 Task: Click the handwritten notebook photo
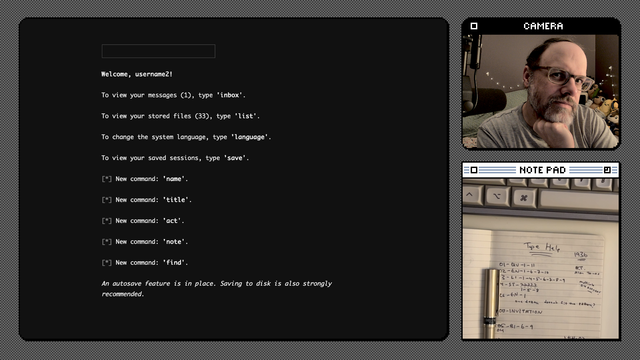tap(541, 258)
